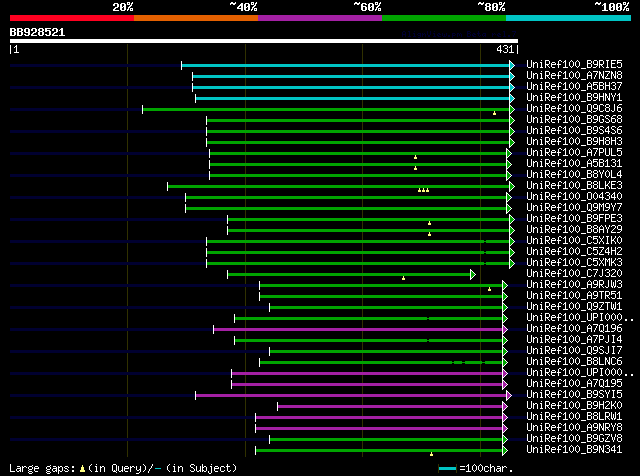
Task: Open the UniRef100_A7NZN8 hit label
Action: click(574, 76)
